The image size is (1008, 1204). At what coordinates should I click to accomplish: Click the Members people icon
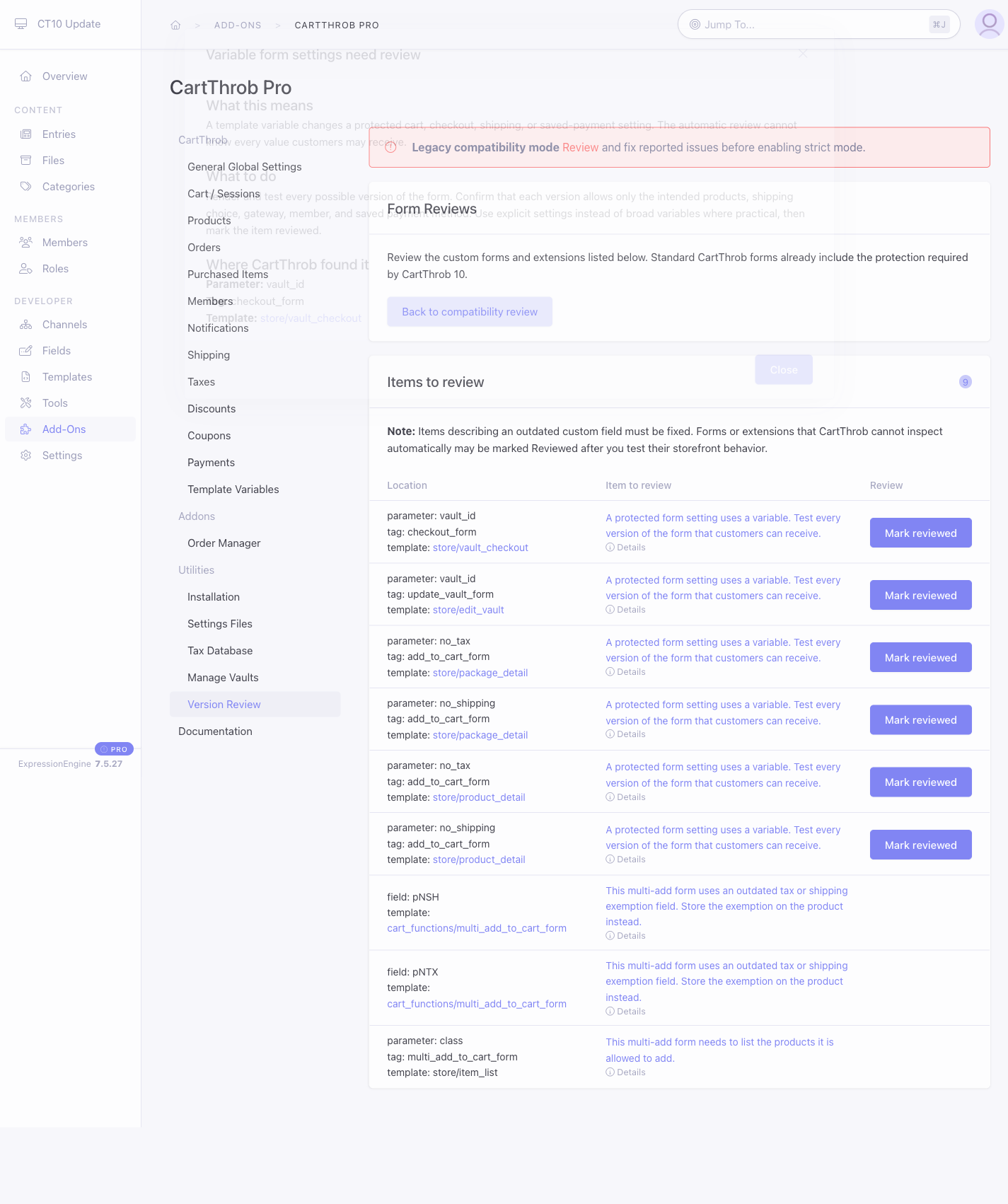pos(26,243)
